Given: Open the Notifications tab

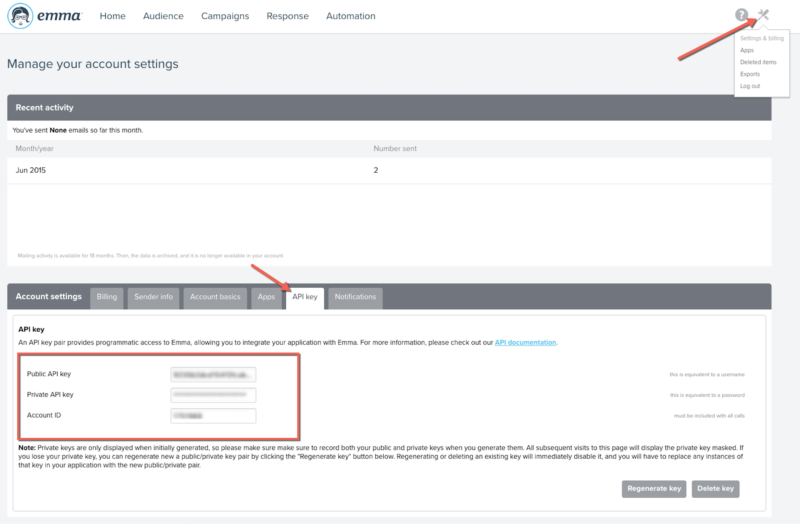Looking at the screenshot, I should pos(355,297).
